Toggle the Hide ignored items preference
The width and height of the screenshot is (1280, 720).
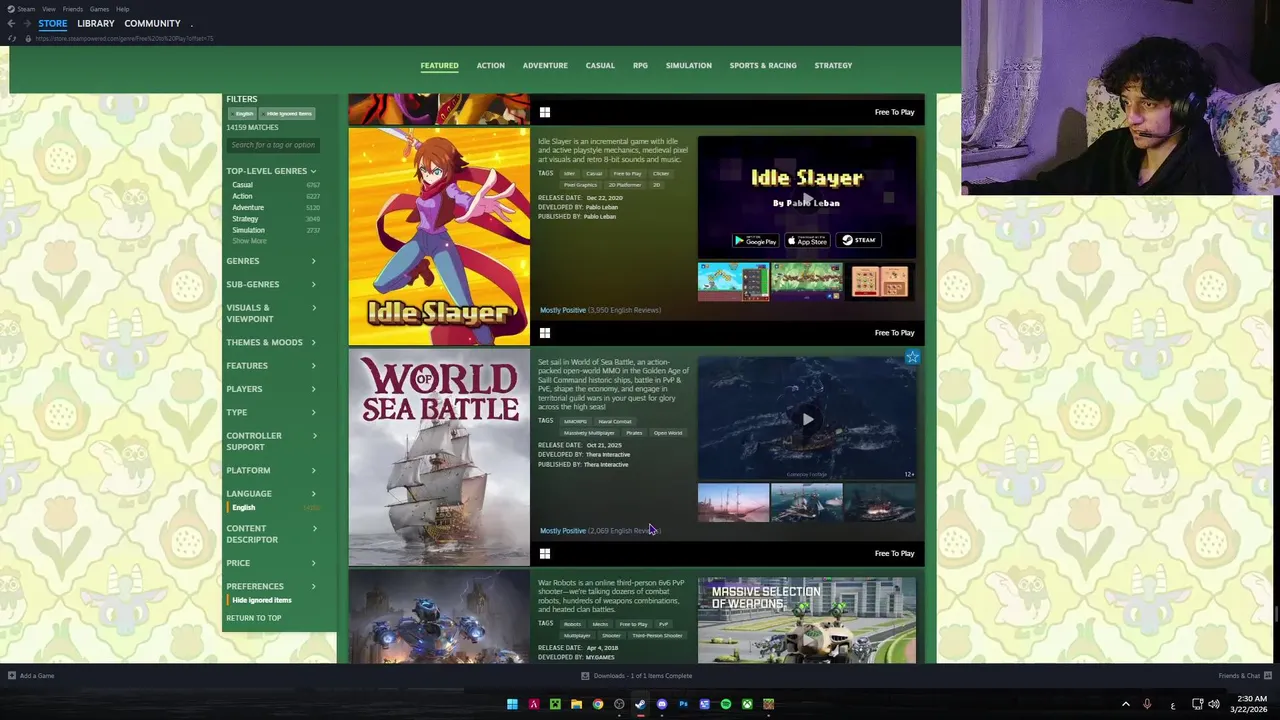(x=262, y=600)
